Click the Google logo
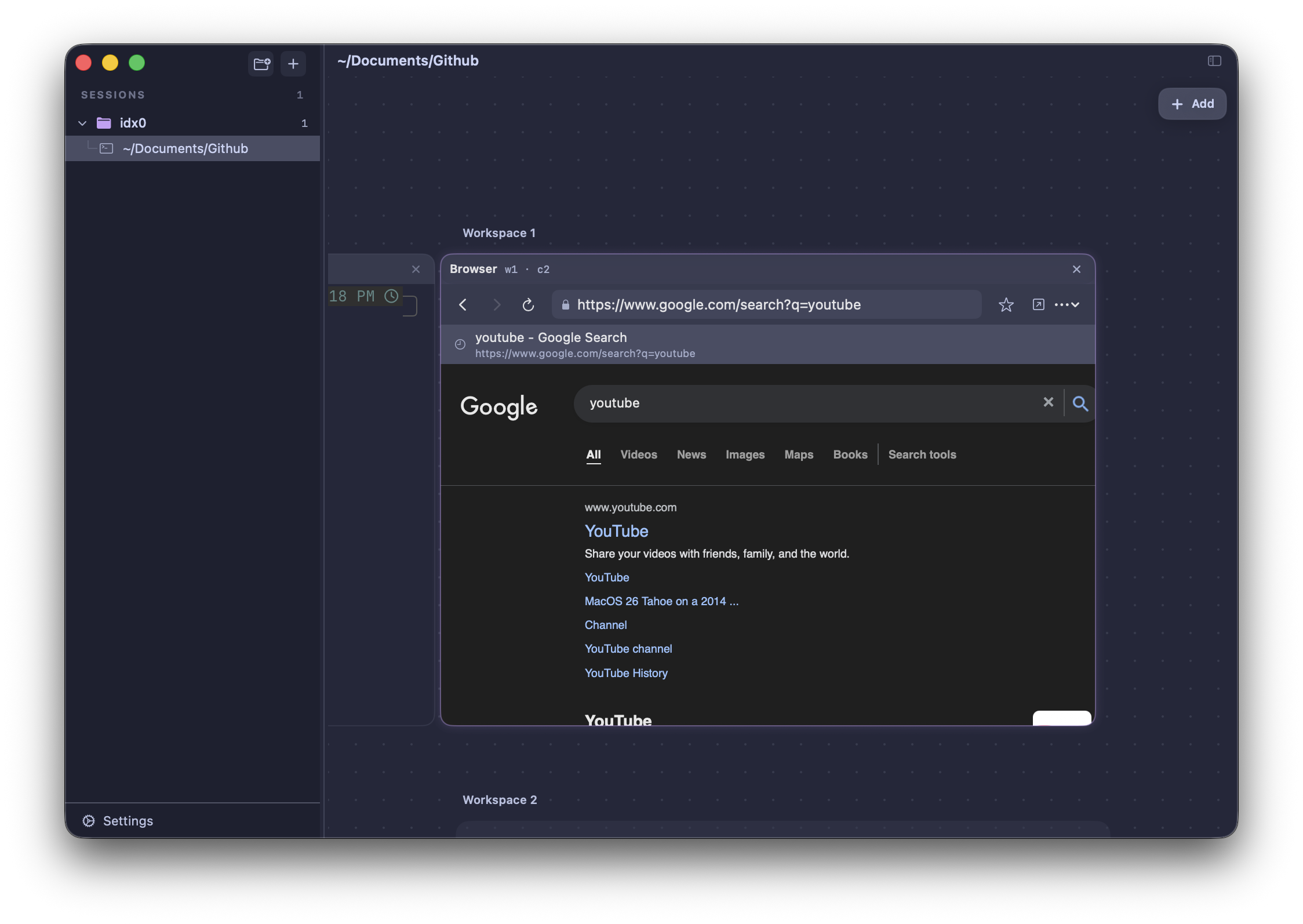 click(499, 406)
